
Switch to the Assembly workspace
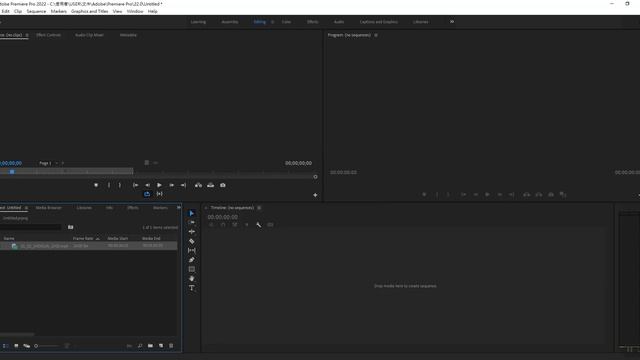[x=230, y=22]
